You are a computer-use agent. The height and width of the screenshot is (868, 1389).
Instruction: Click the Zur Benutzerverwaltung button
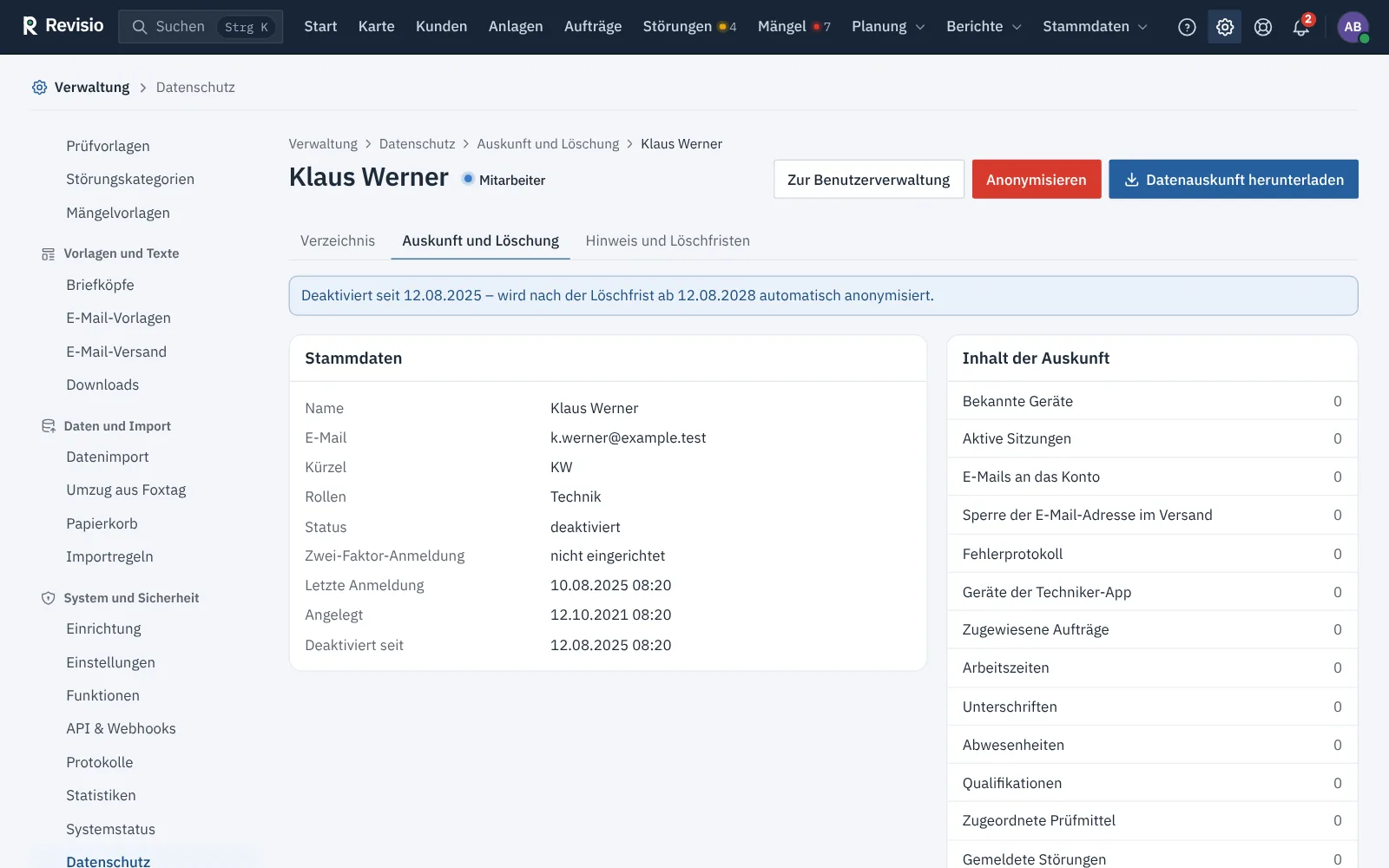click(869, 180)
